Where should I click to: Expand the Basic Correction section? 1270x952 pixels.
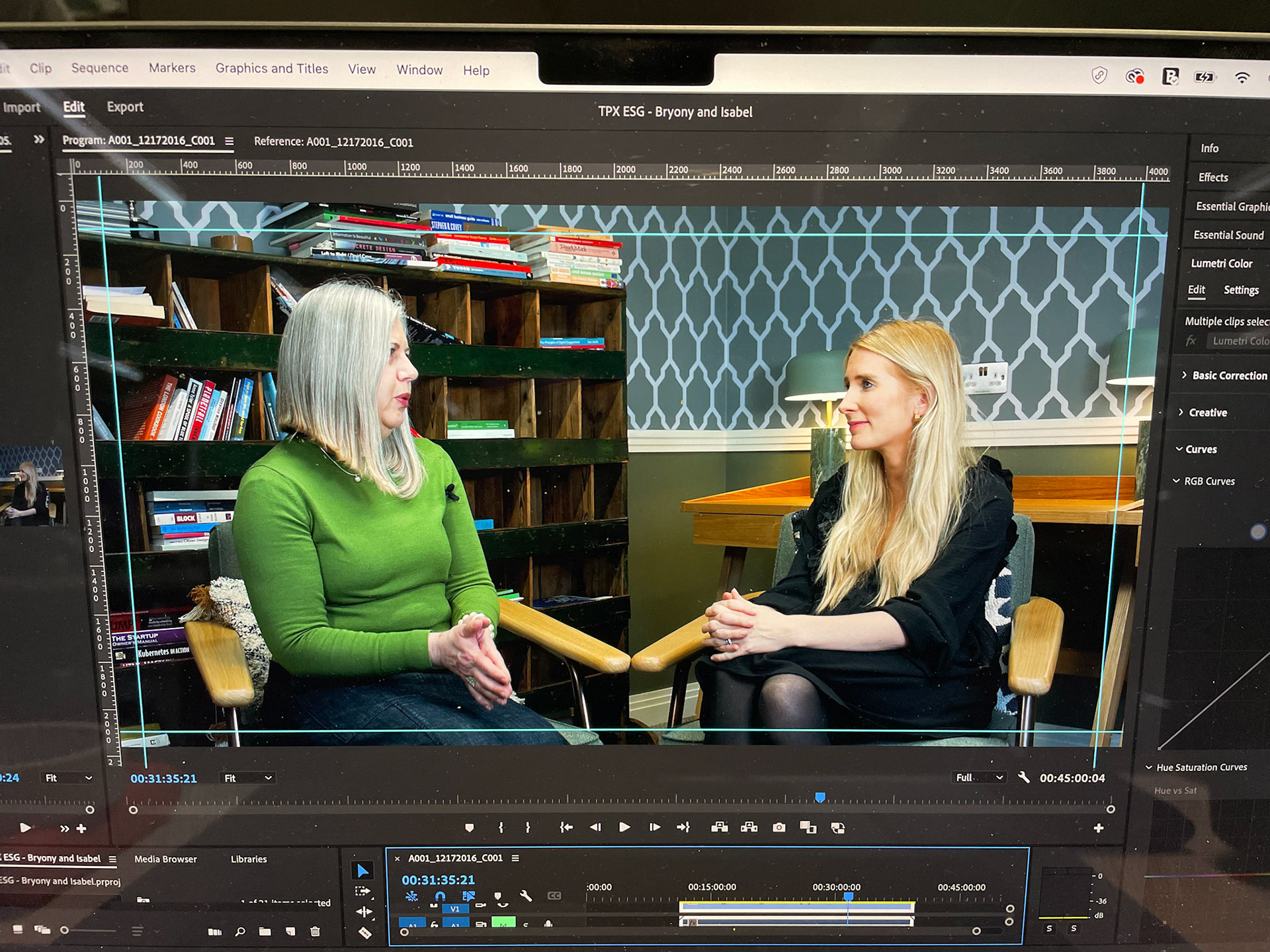(1228, 376)
